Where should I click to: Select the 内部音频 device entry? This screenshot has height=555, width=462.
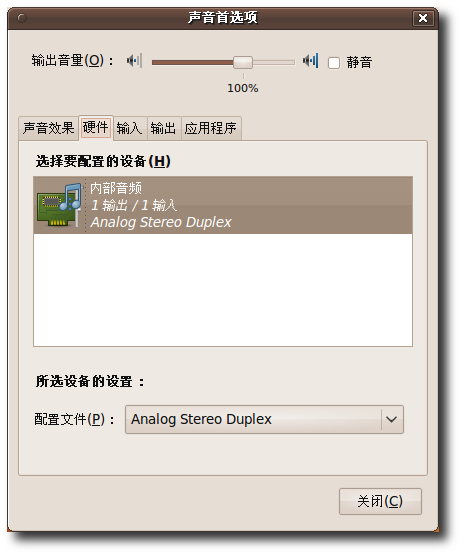[223, 205]
